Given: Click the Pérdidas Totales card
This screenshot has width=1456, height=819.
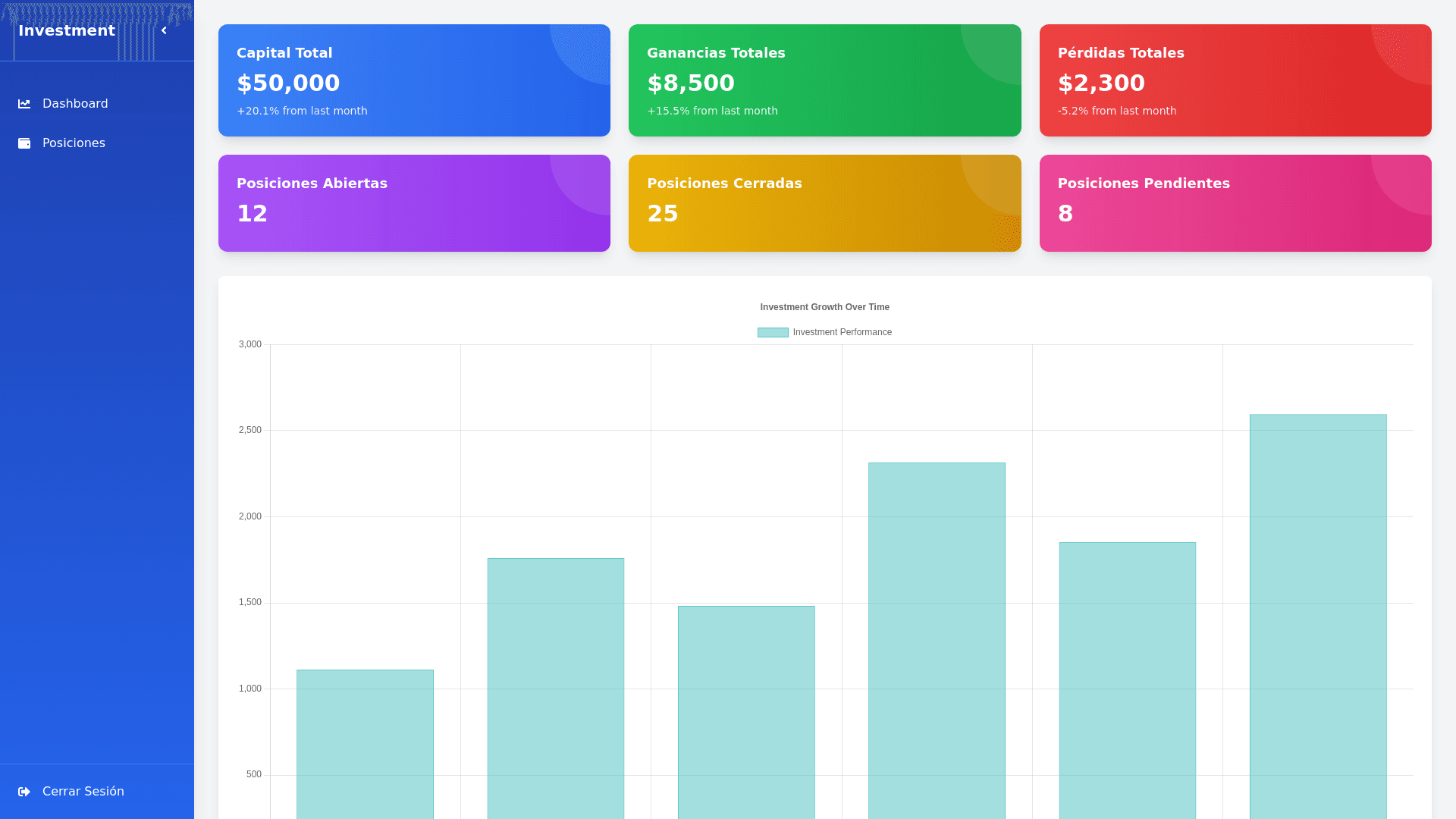Looking at the screenshot, I should 1235,80.
